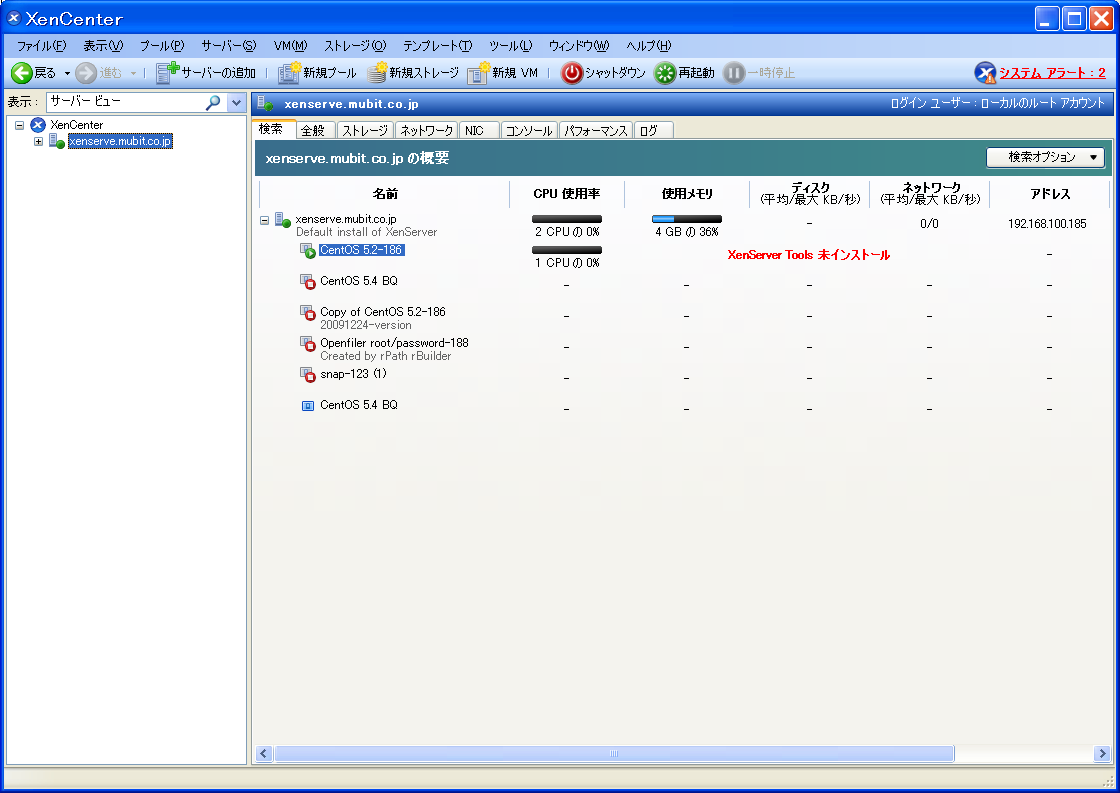
Task: Click the Add Server (サーバーの追加) toolbar button
Action: pos(206,73)
